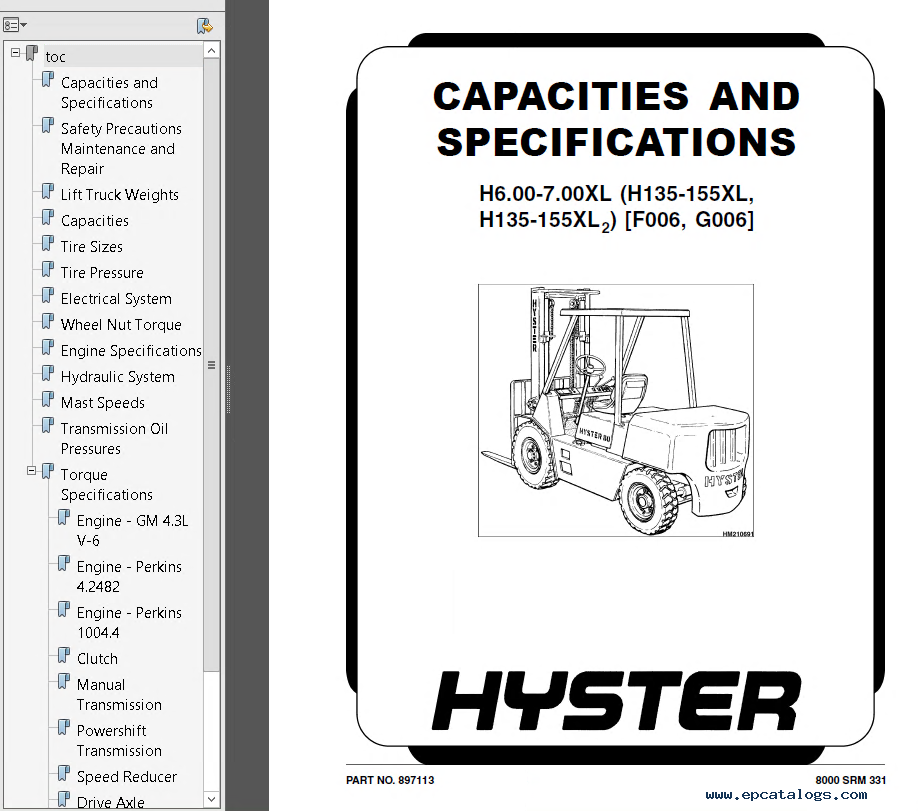Image resolution: width=918 pixels, height=811 pixels.
Task: Open the Lift Truck Weights bookmark
Action: [119, 194]
